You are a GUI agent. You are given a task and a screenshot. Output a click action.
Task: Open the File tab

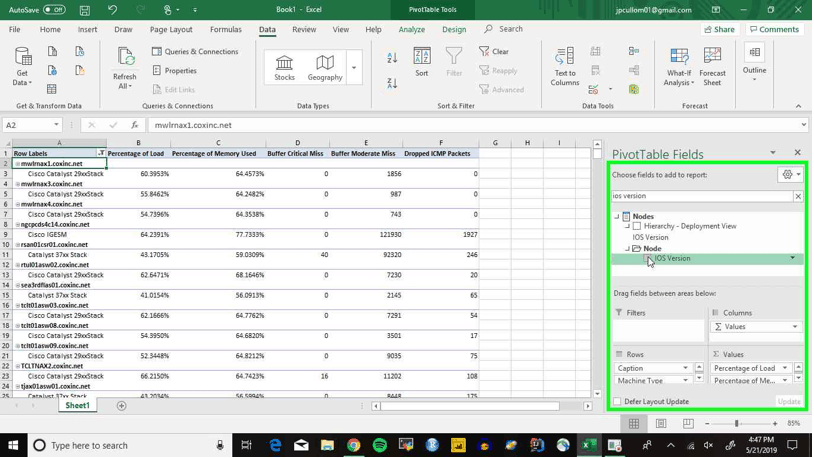pyautogui.click(x=15, y=29)
